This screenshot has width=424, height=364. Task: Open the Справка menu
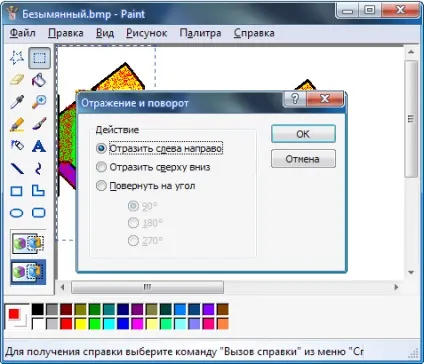pyautogui.click(x=254, y=33)
